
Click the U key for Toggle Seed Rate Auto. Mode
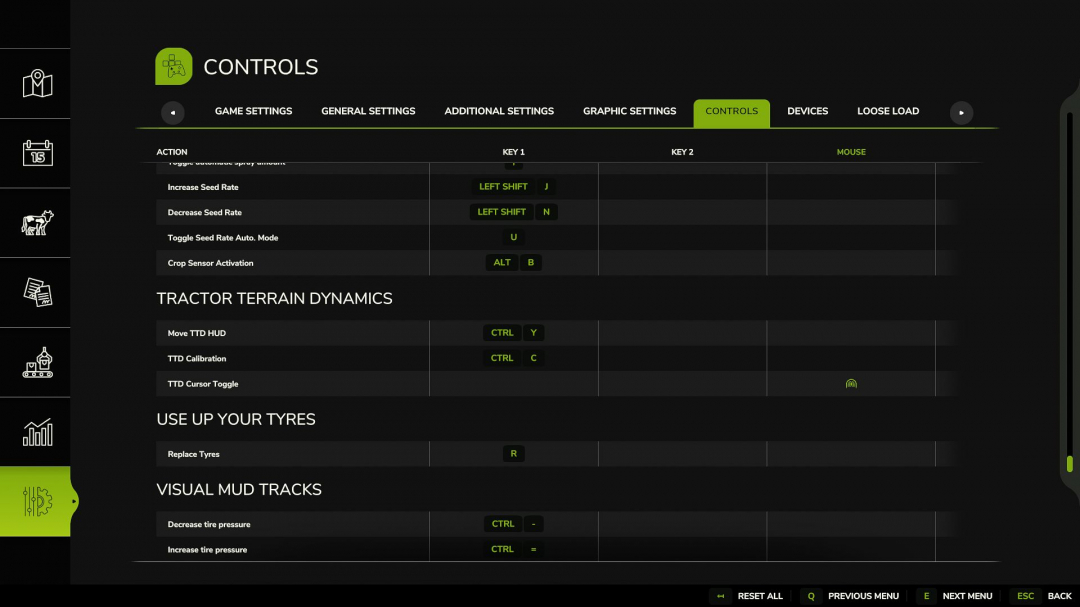click(513, 237)
